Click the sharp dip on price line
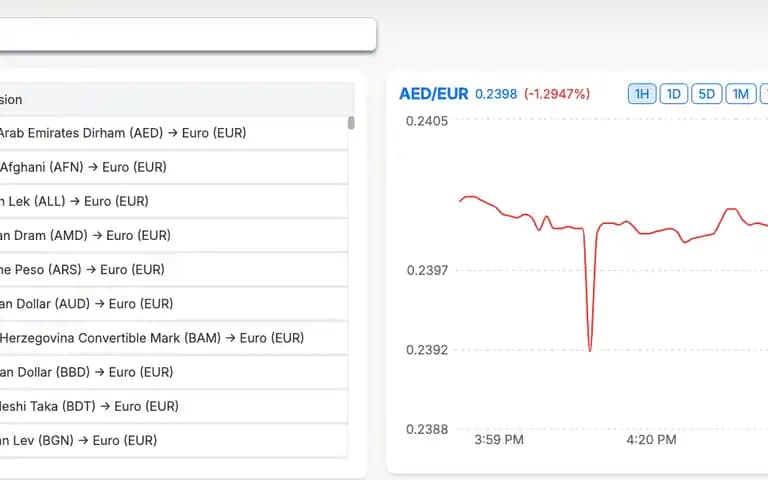768x480 pixels. coord(590,348)
